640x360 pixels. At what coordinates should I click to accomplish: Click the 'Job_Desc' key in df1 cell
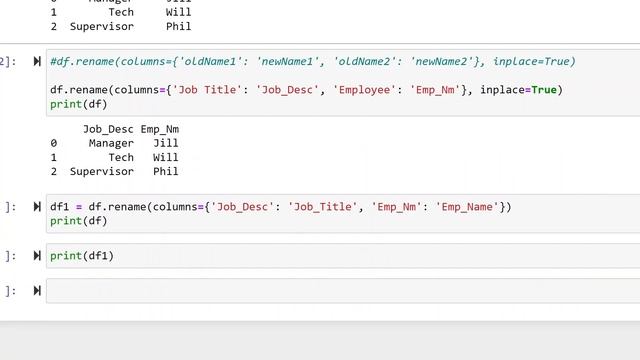[x=242, y=207]
